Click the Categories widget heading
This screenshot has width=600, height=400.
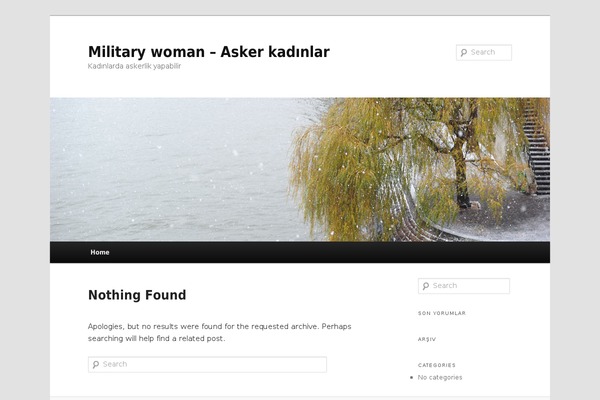[x=437, y=365]
